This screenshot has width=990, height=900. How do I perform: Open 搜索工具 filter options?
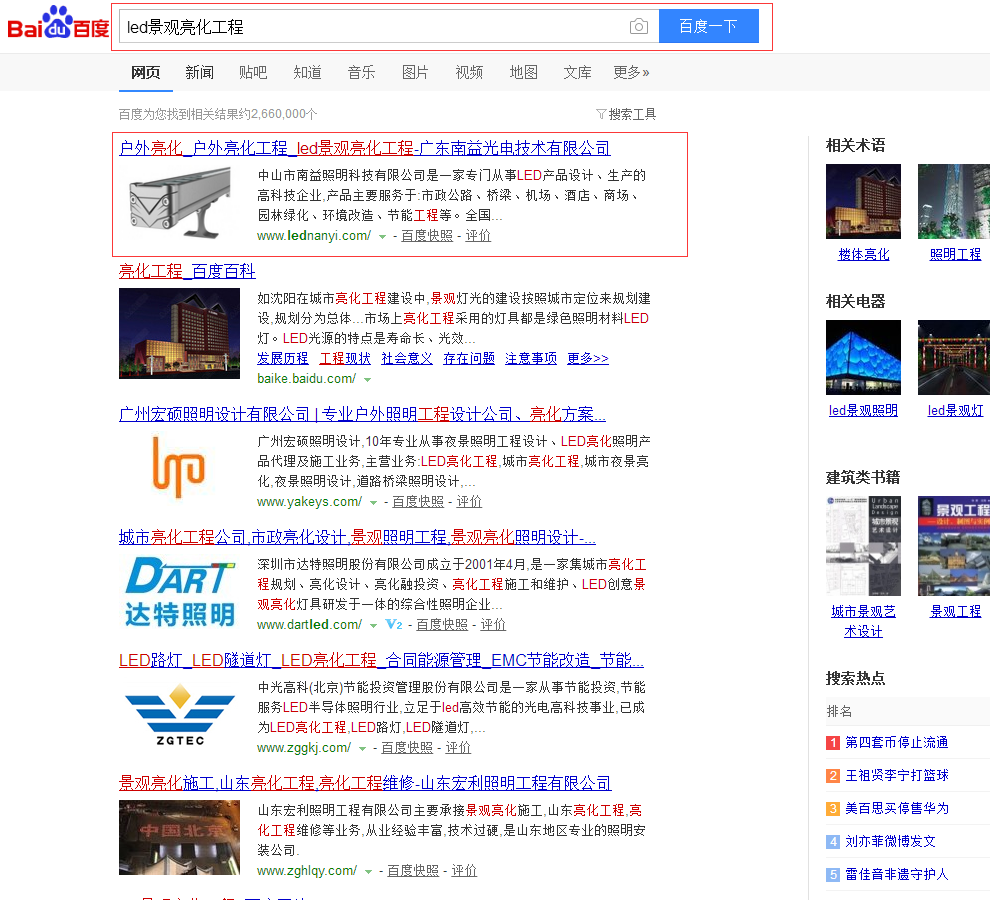(626, 114)
